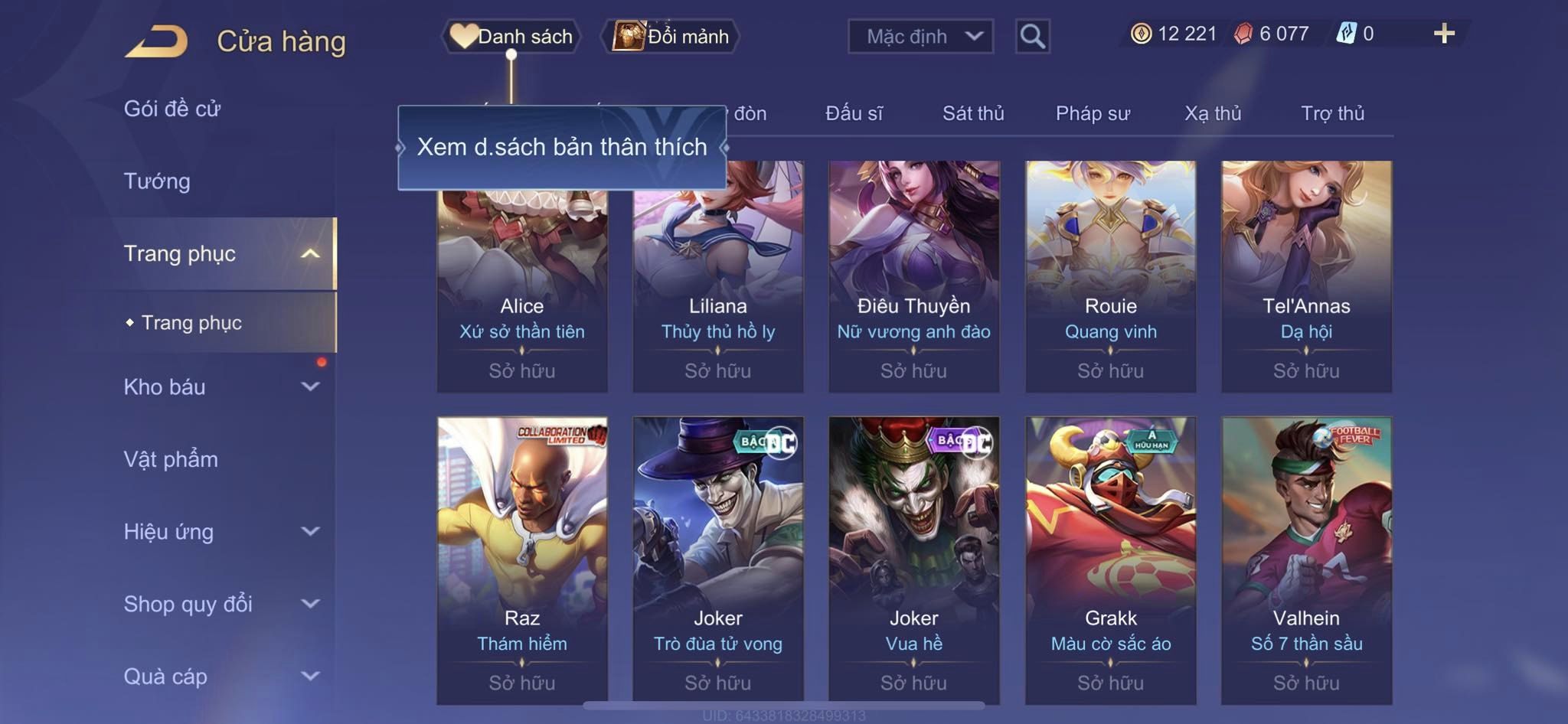1568x724 pixels.
Task: Select Raz Thám hiểm skin card
Action: pyautogui.click(x=522, y=559)
